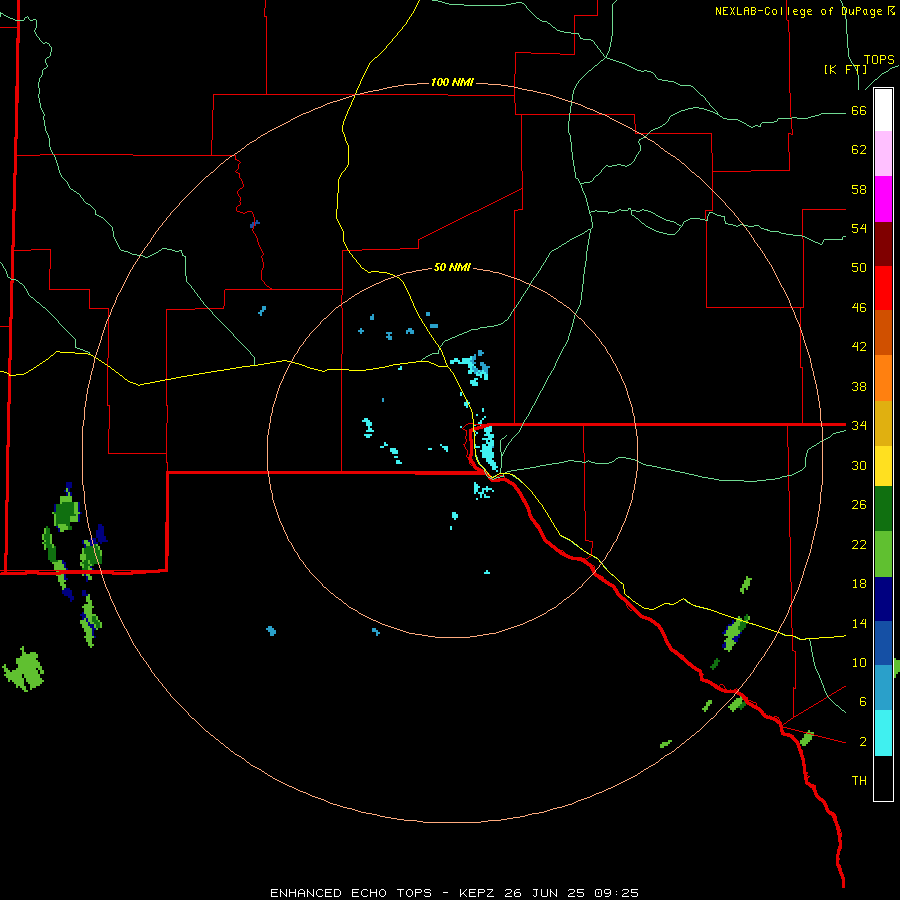Click the cyan legend swatch near 2
Viewport: 900px width, 900px height.
[x=883, y=733]
